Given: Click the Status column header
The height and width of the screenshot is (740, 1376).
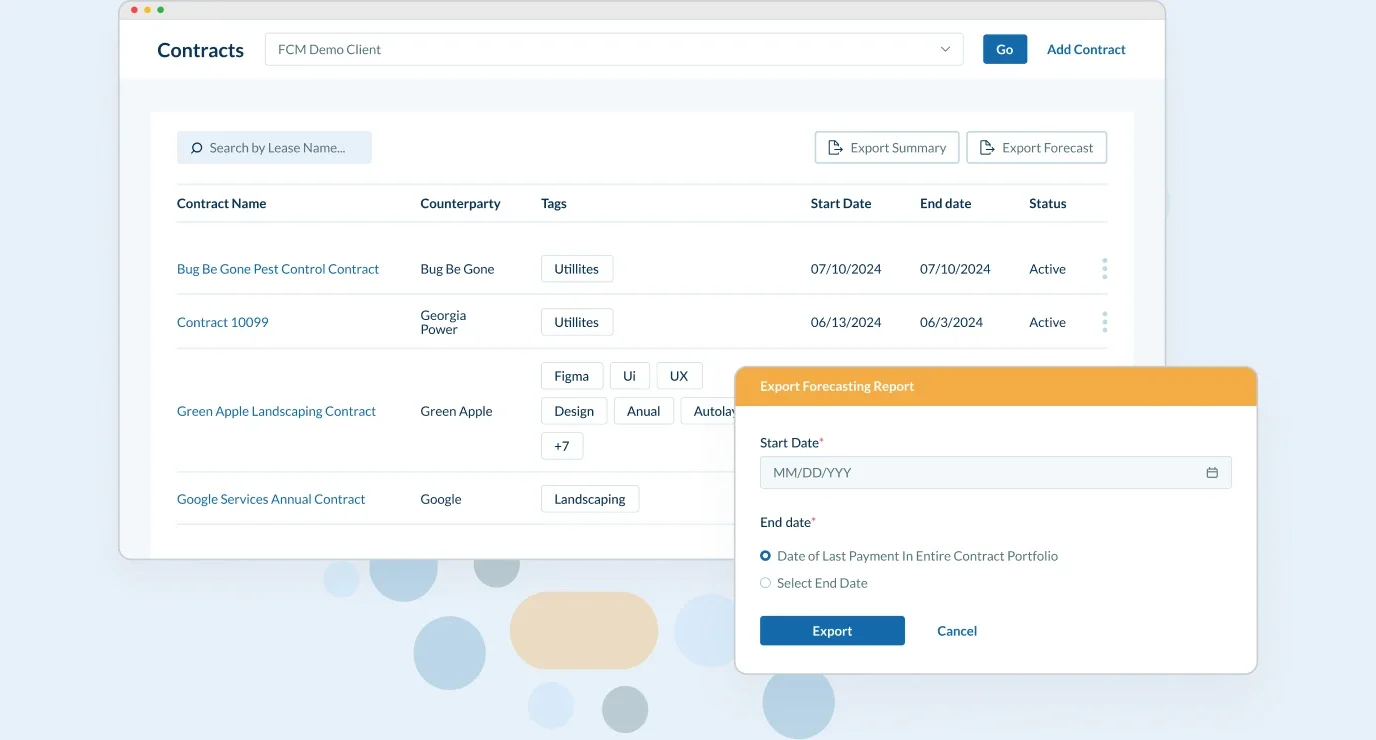Looking at the screenshot, I should point(1048,203).
